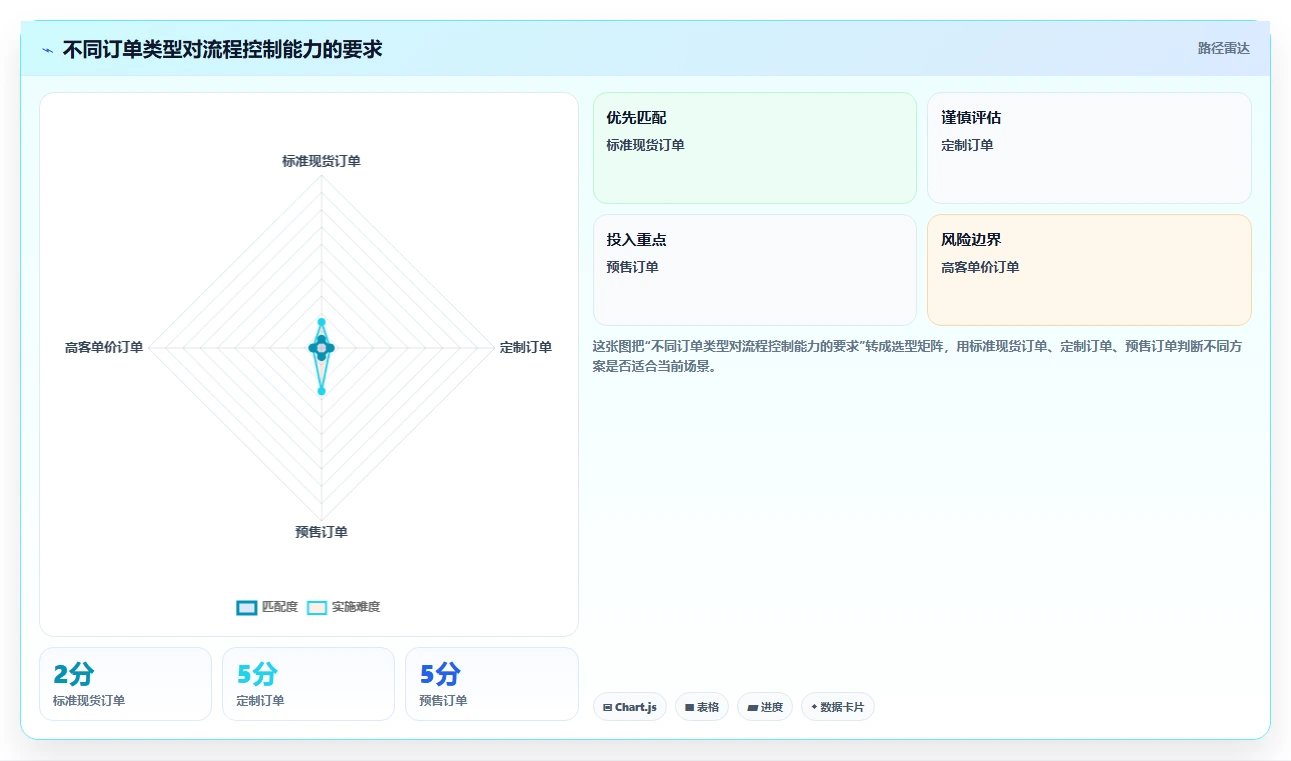The height and width of the screenshot is (761, 1291).
Task: Select the 进度 tag chip
Action: tap(765, 707)
